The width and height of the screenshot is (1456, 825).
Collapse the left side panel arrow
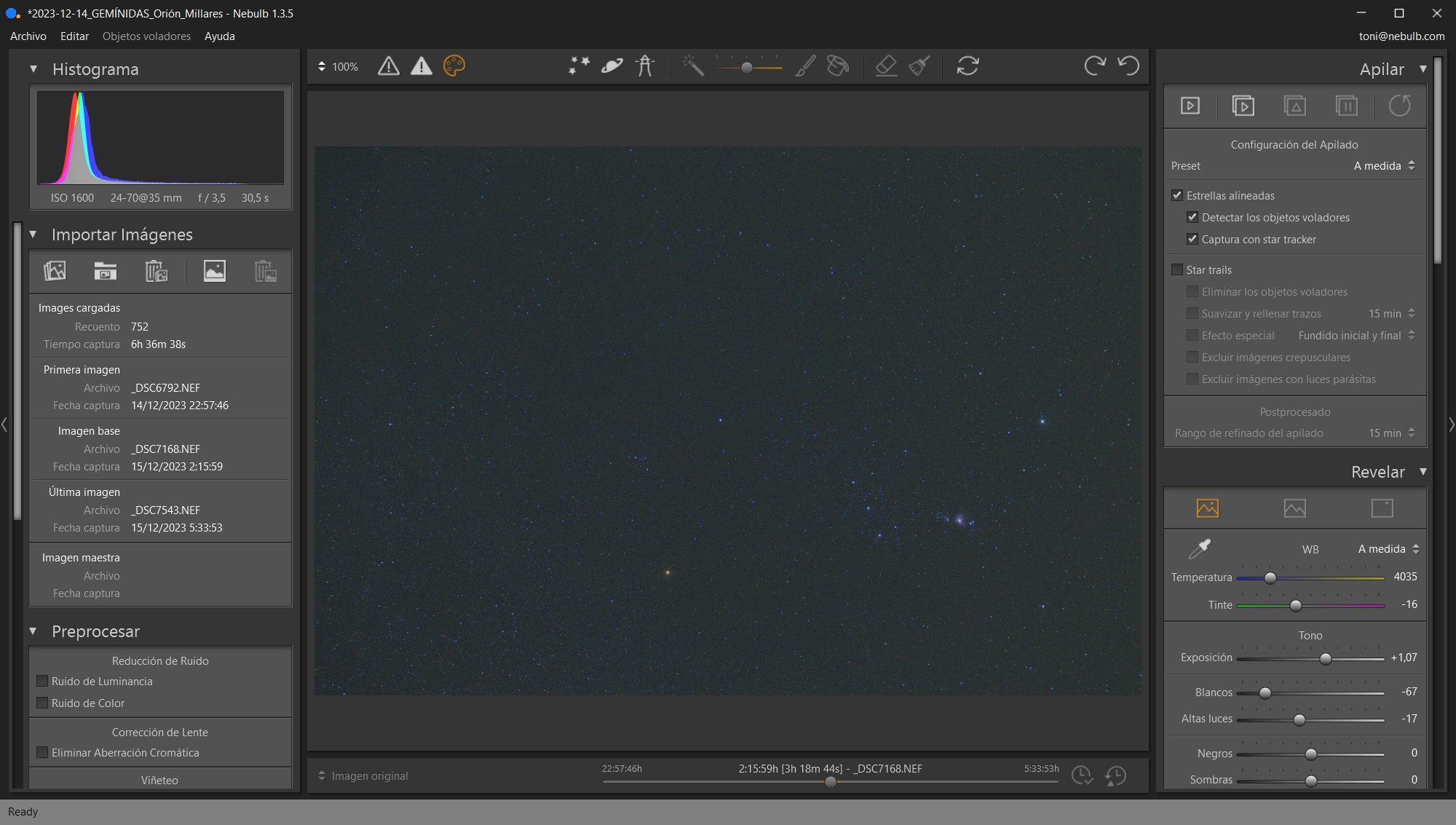coord(4,424)
